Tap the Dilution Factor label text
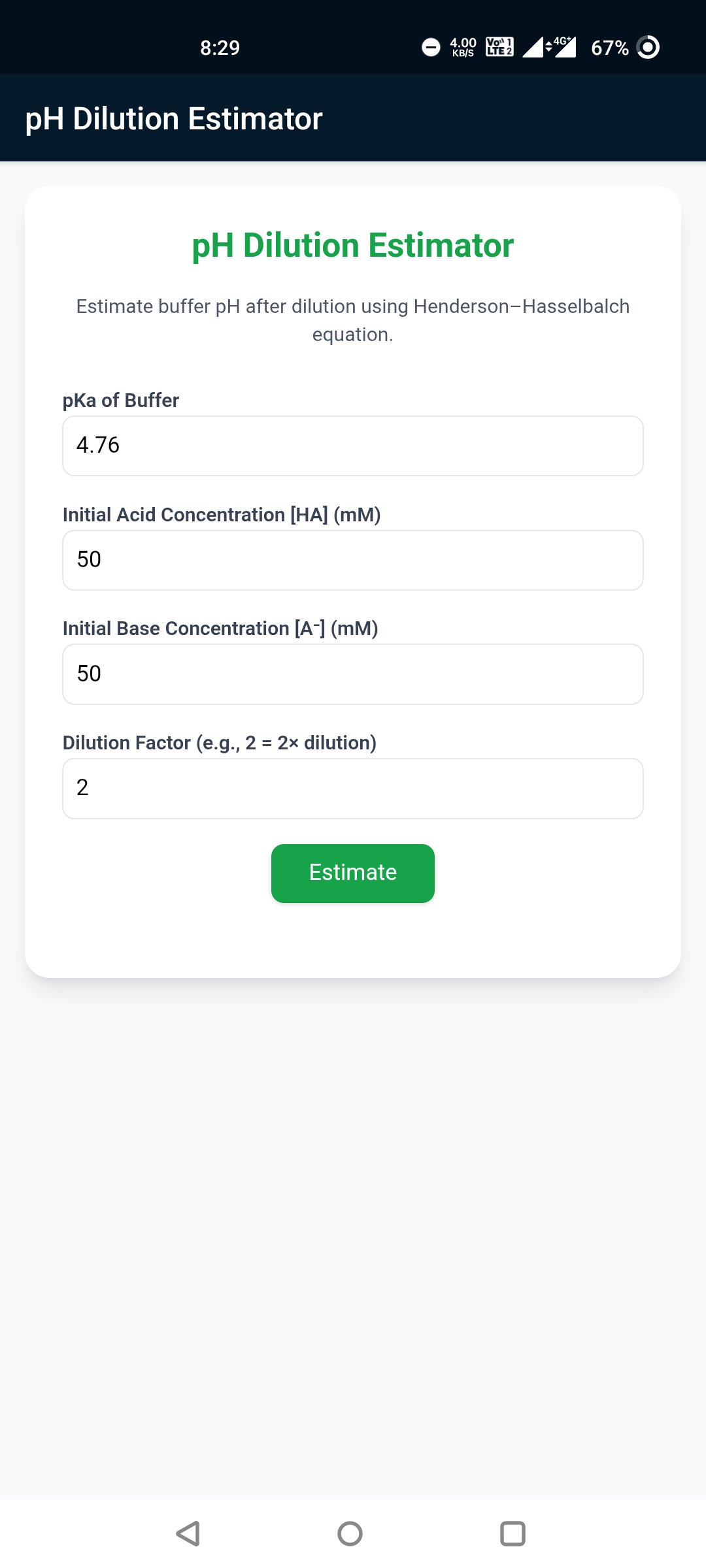706x1568 pixels. click(220, 743)
